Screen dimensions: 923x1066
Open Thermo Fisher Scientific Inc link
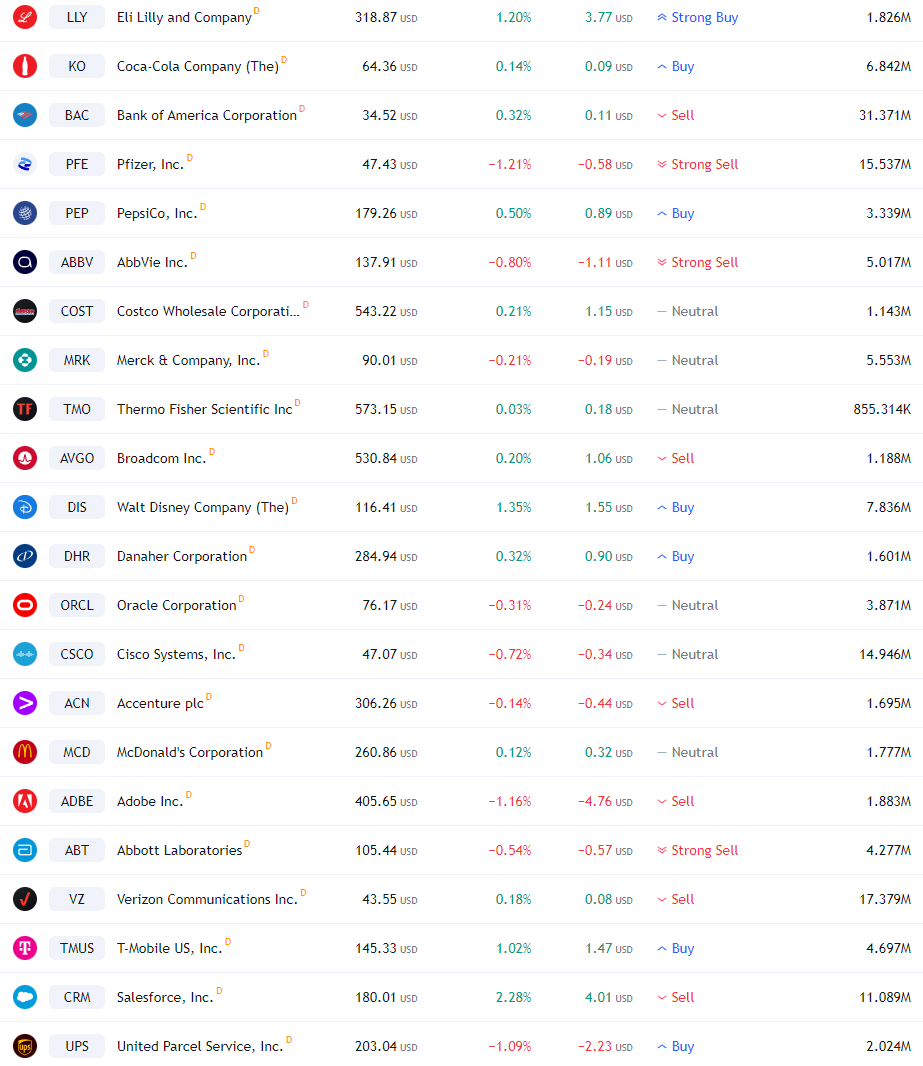(x=205, y=409)
